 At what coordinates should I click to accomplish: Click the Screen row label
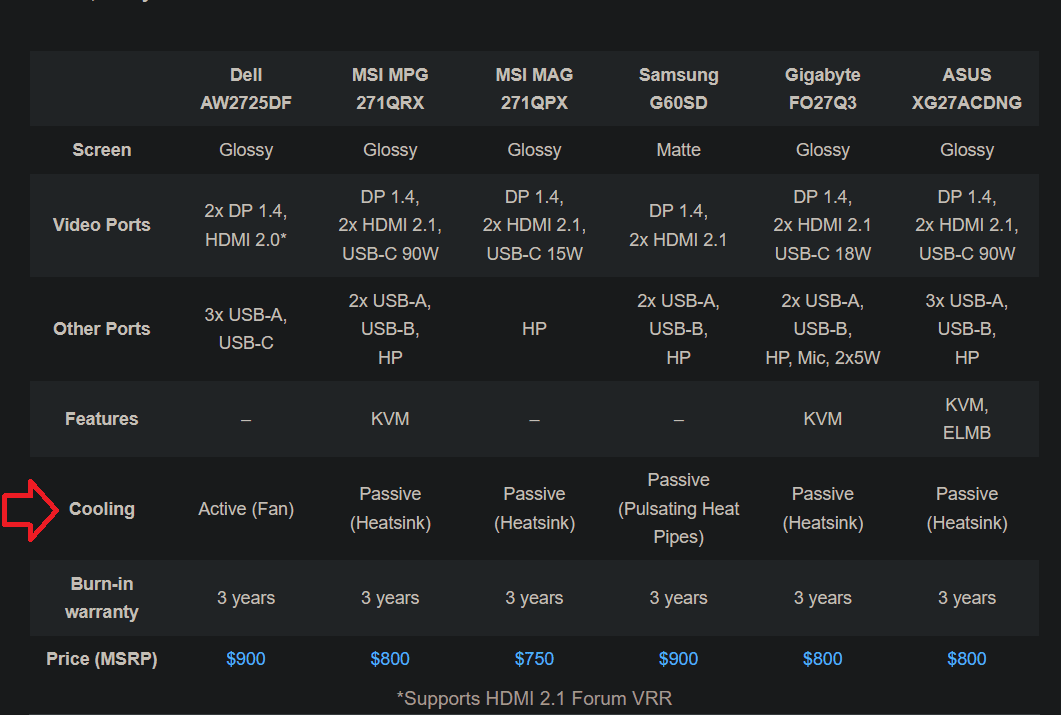[x=101, y=149]
